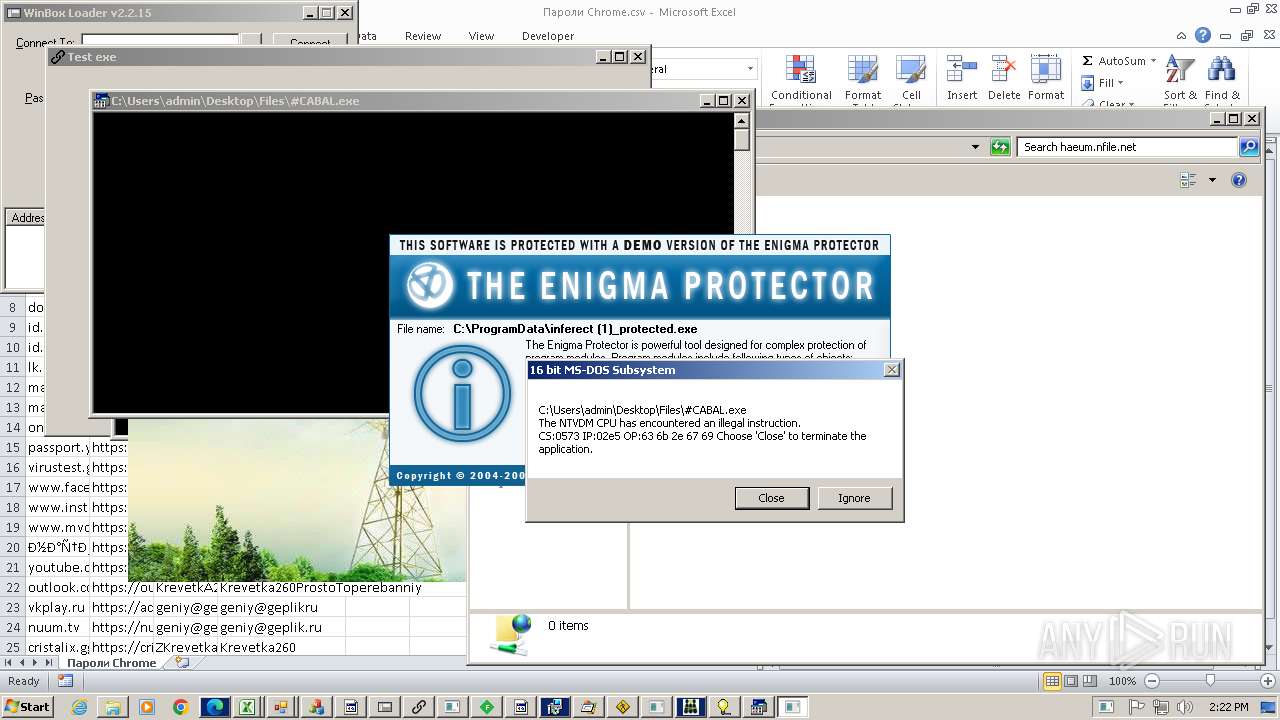Open Conditional Formatting in Excel ribbon
The image size is (1280, 720).
coord(801,78)
